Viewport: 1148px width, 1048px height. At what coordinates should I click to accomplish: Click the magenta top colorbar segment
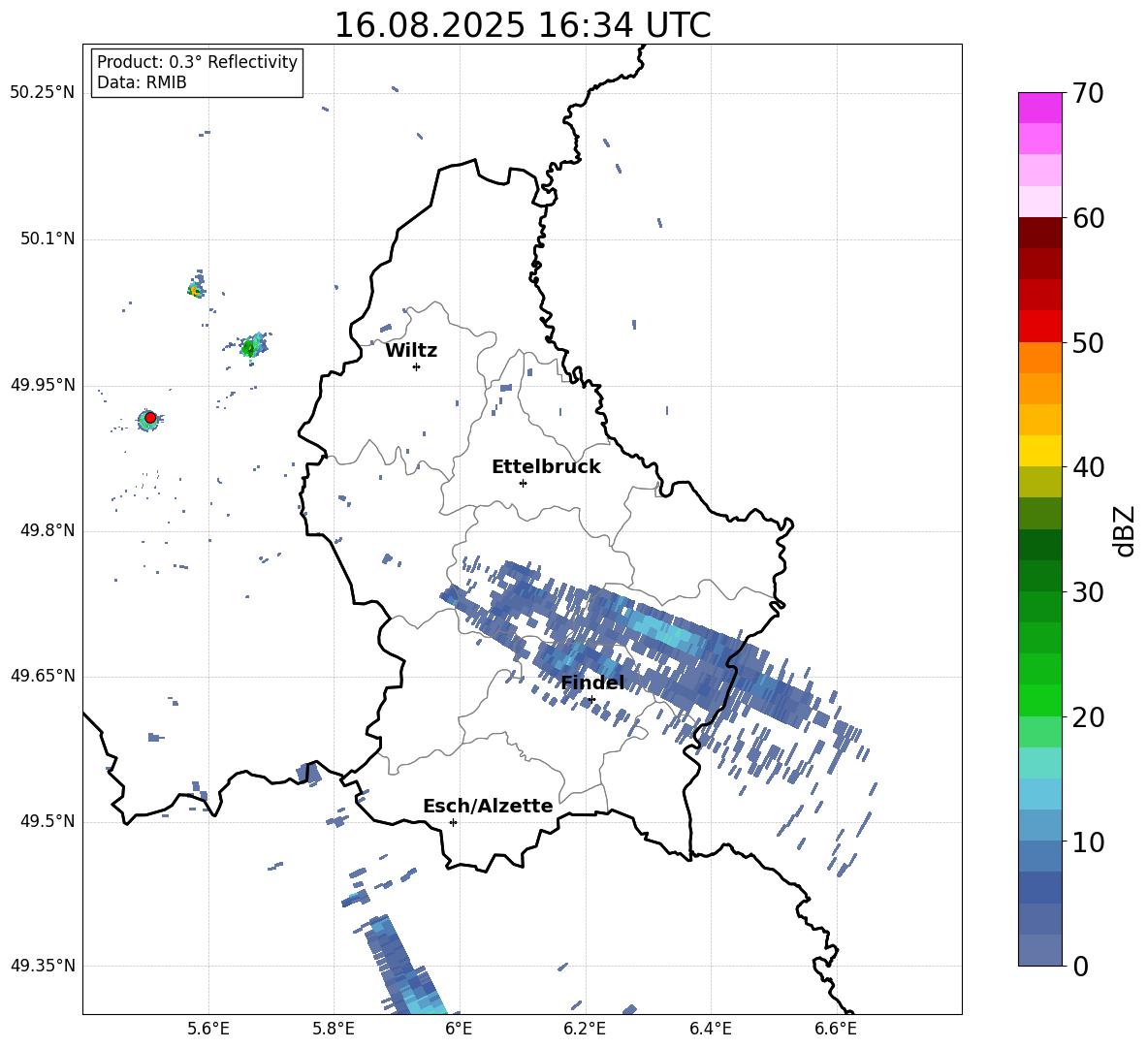(1039, 108)
